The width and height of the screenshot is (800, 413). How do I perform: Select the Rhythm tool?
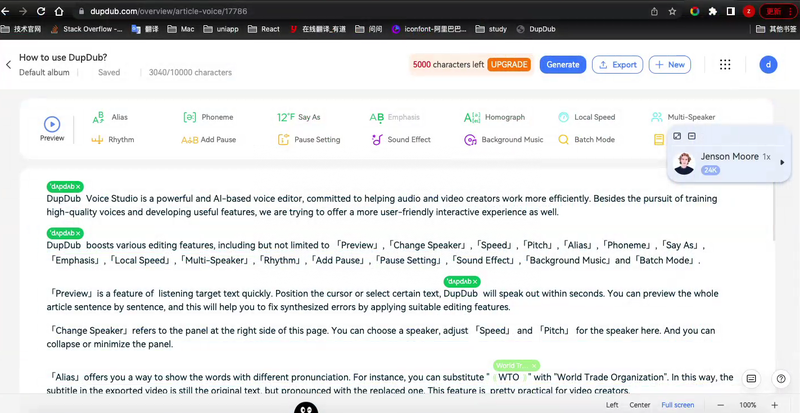[x=112, y=139]
